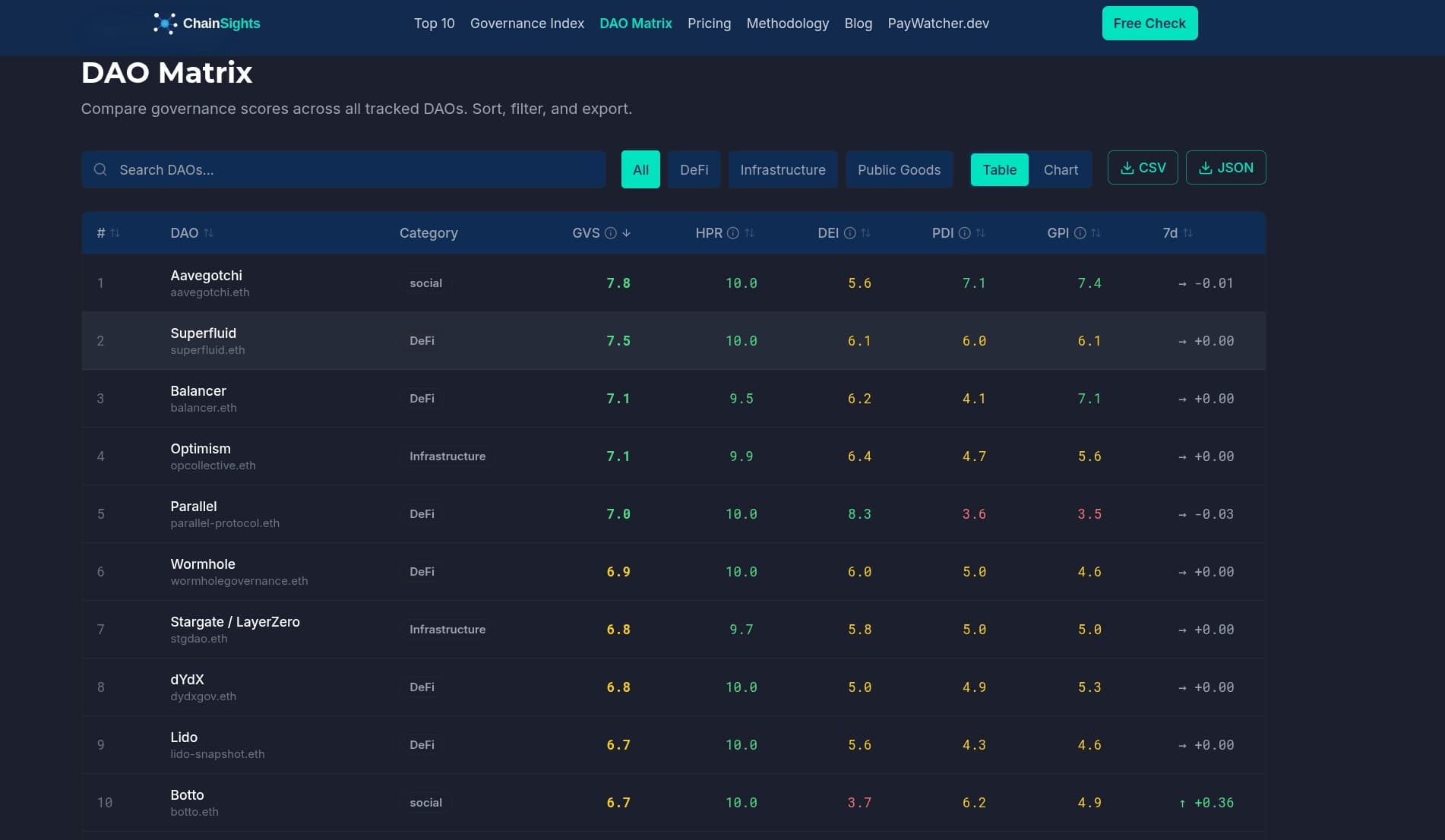Sort by the rank number column
1445x840 pixels.
click(x=115, y=233)
